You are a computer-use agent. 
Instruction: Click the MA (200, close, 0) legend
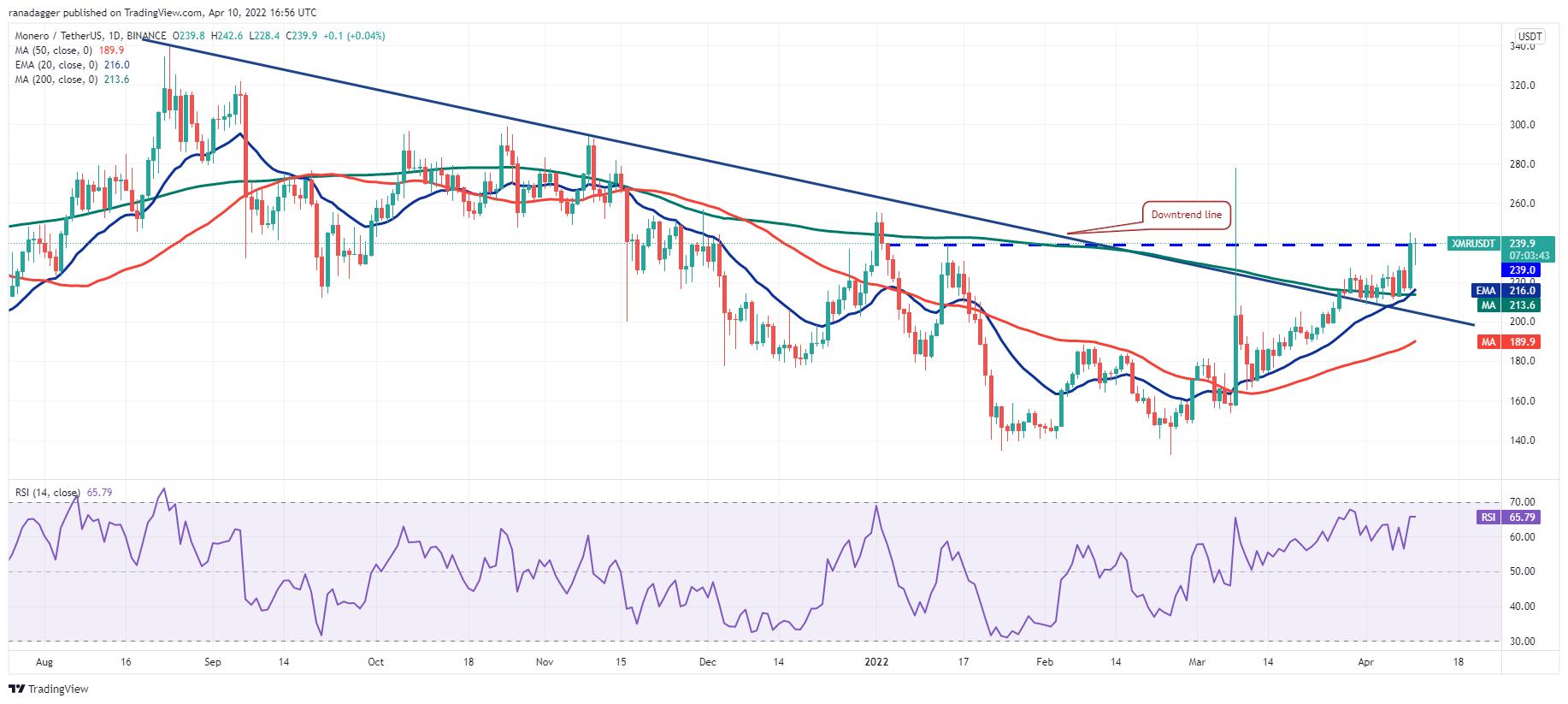click(x=71, y=80)
